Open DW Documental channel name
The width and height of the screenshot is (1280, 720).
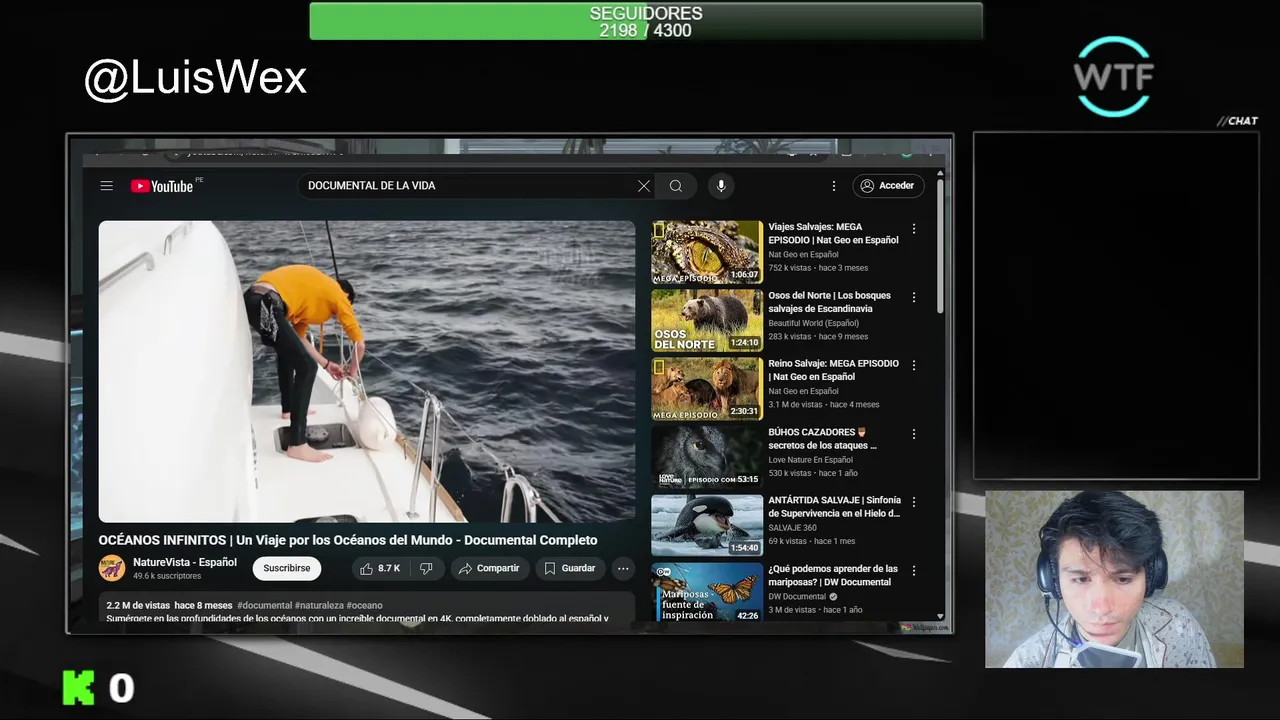tap(797, 597)
